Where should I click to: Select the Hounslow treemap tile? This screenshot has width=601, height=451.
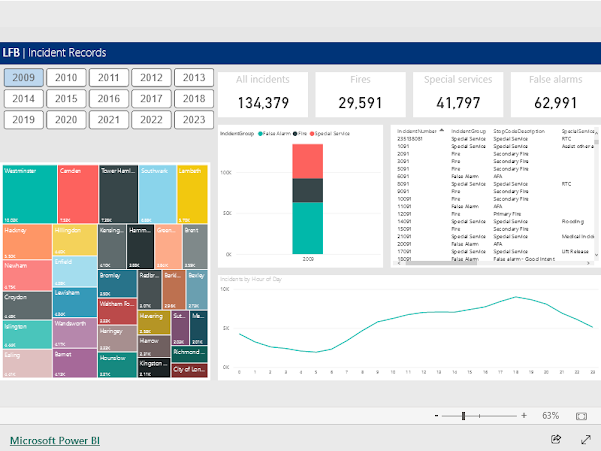[x=117, y=365]
